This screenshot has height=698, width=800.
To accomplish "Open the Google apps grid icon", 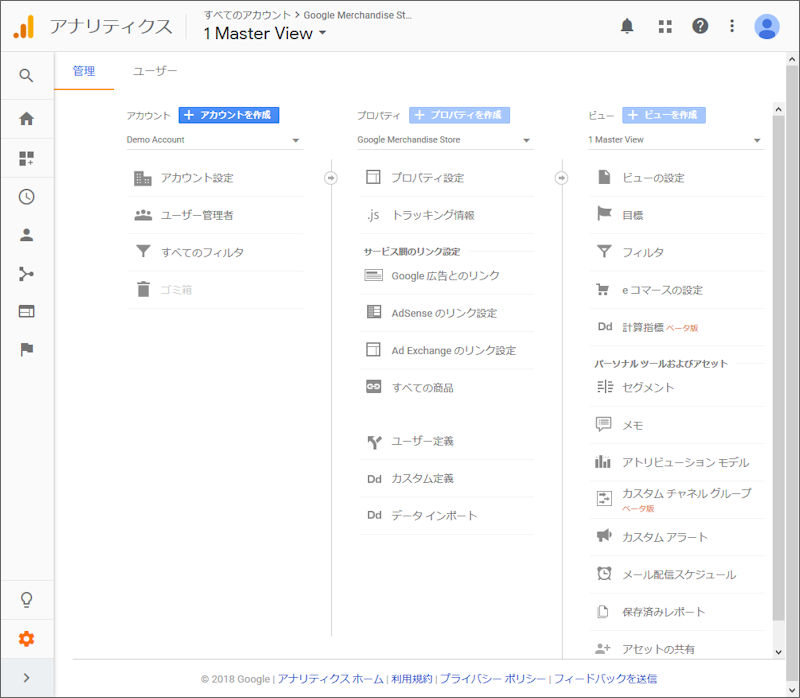I will coord(665,26).
